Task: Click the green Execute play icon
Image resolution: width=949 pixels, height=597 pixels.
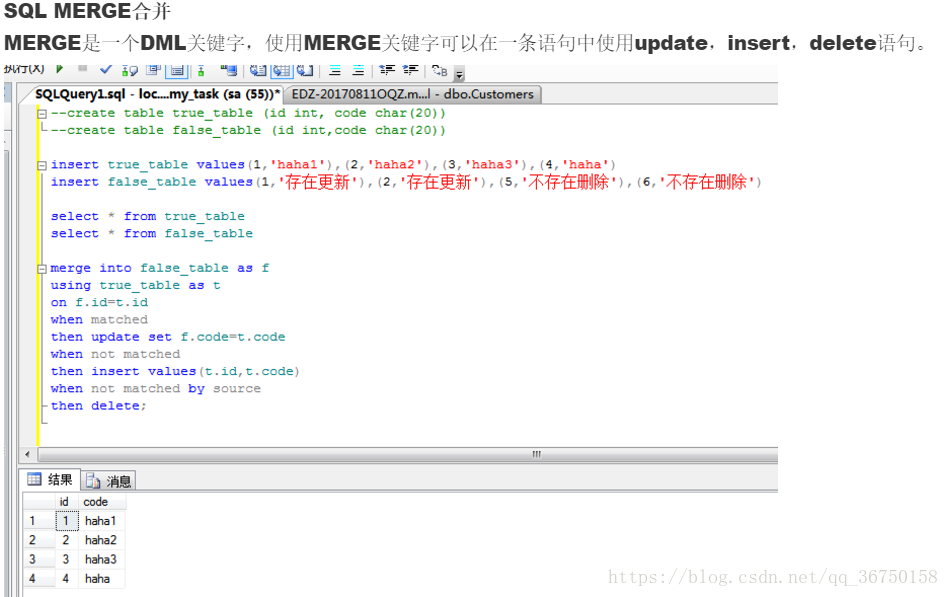Action: point(59,69)
